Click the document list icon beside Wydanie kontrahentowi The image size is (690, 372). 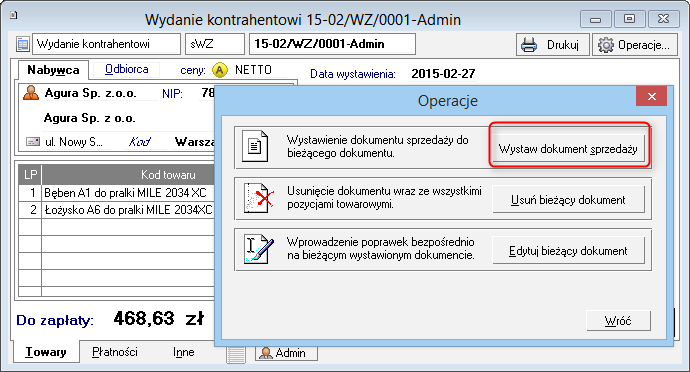tap(22, 44)
